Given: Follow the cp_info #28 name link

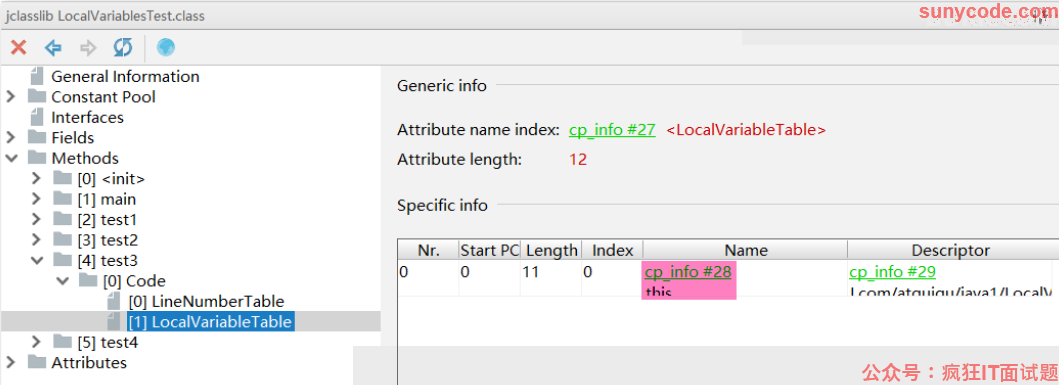Looking at the screenshot, I should pyautogui.click(x=688, y=272).
